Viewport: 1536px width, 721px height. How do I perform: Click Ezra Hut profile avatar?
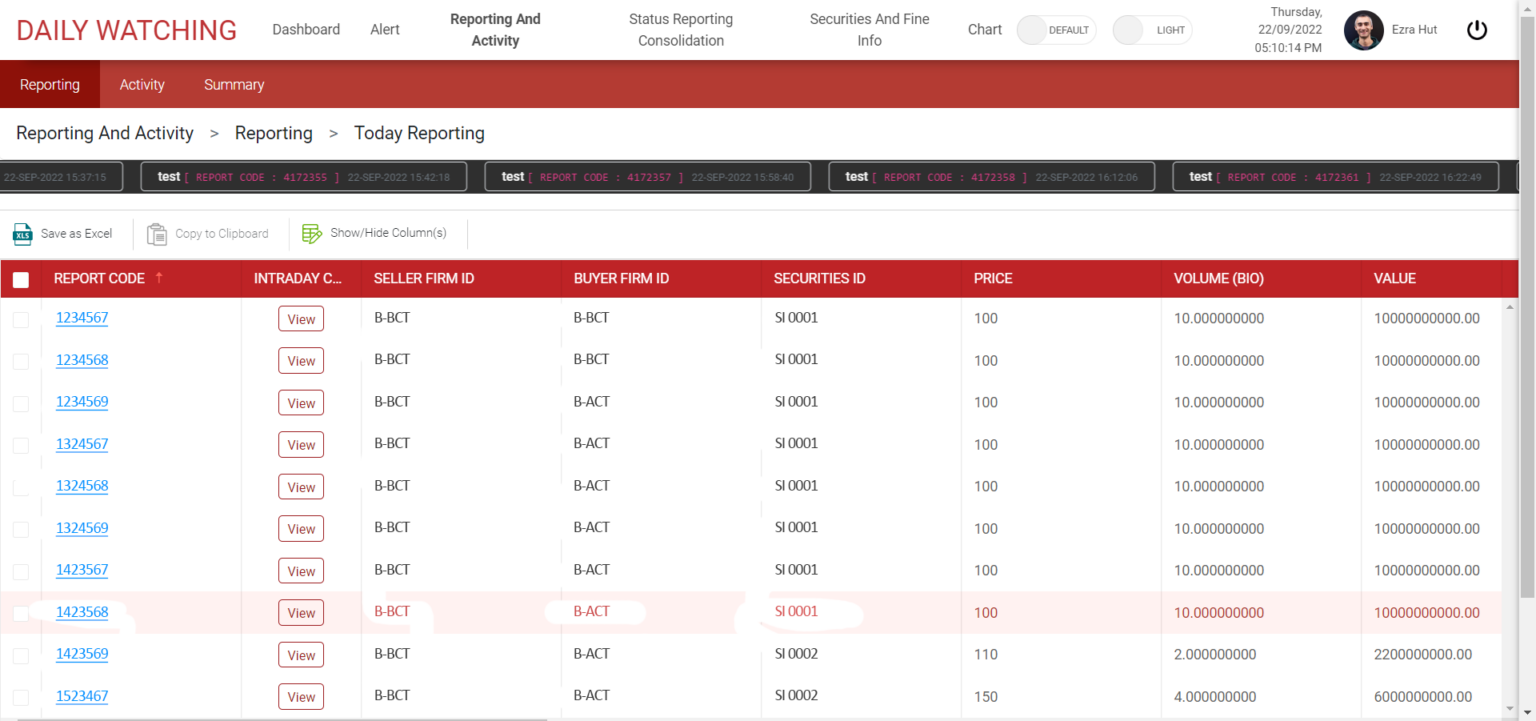click(1363, 30)
